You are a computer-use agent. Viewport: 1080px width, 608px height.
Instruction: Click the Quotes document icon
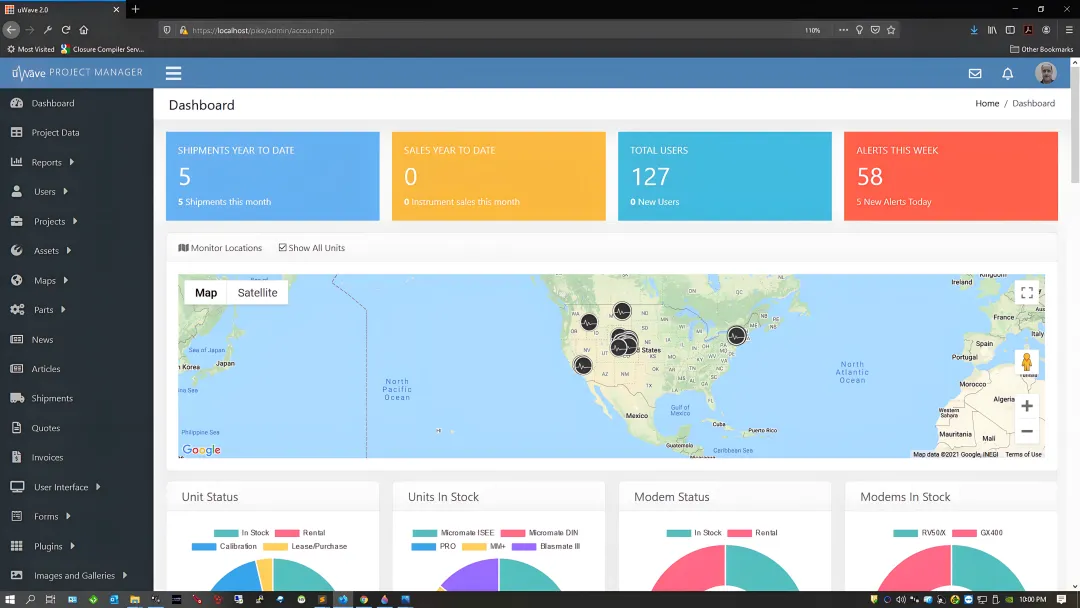pos(17,428)
